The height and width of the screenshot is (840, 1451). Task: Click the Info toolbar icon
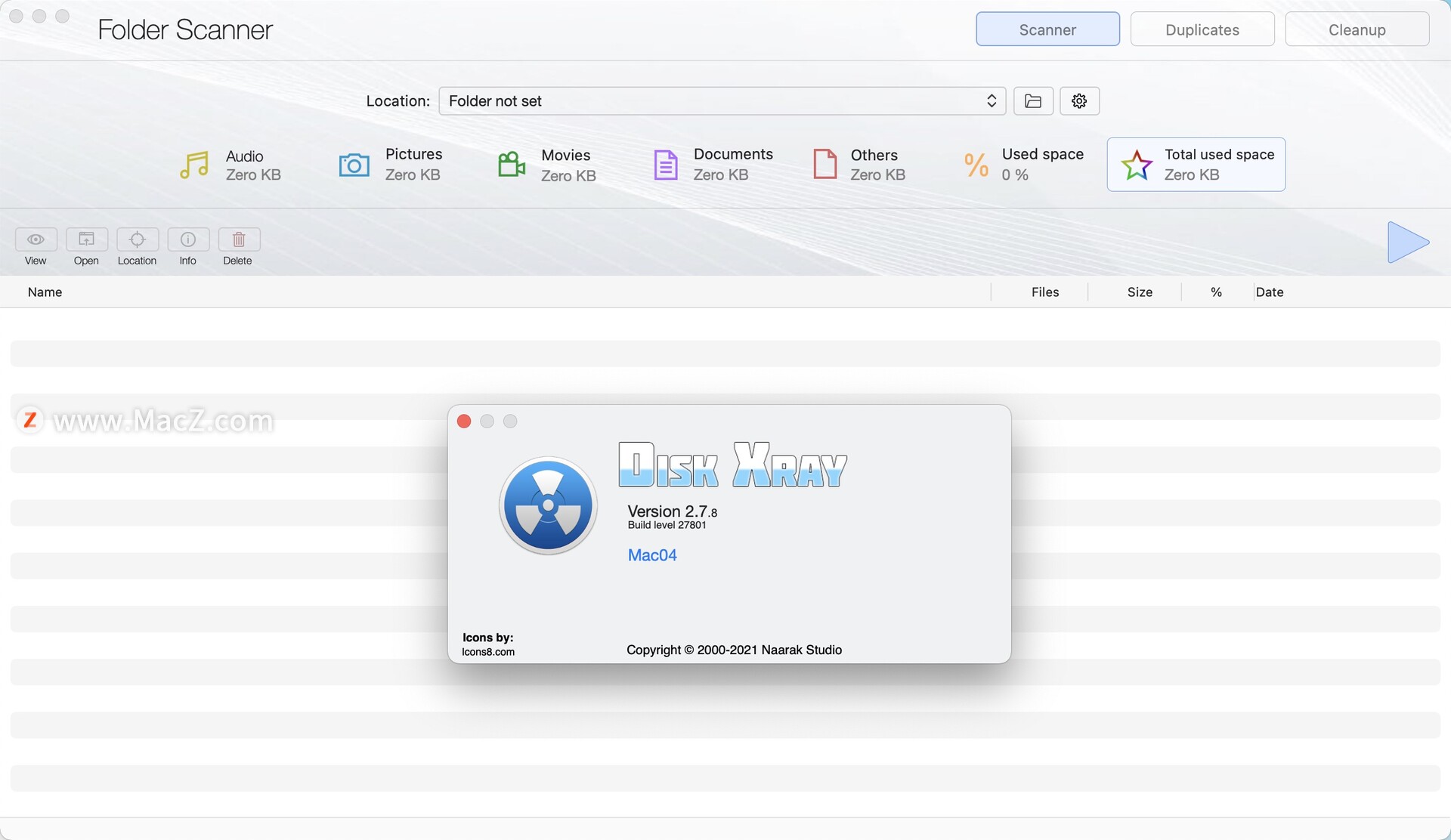pos(187,239)
